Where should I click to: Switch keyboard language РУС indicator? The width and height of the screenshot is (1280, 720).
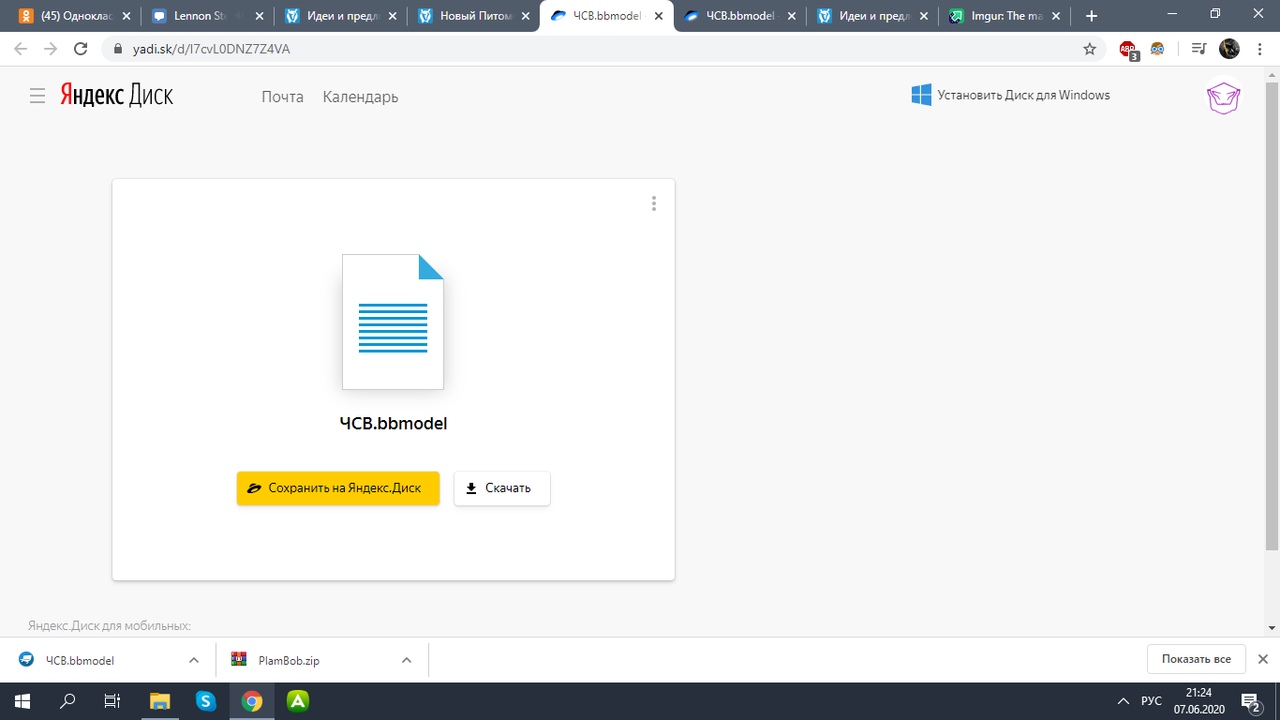[1151, 701]
